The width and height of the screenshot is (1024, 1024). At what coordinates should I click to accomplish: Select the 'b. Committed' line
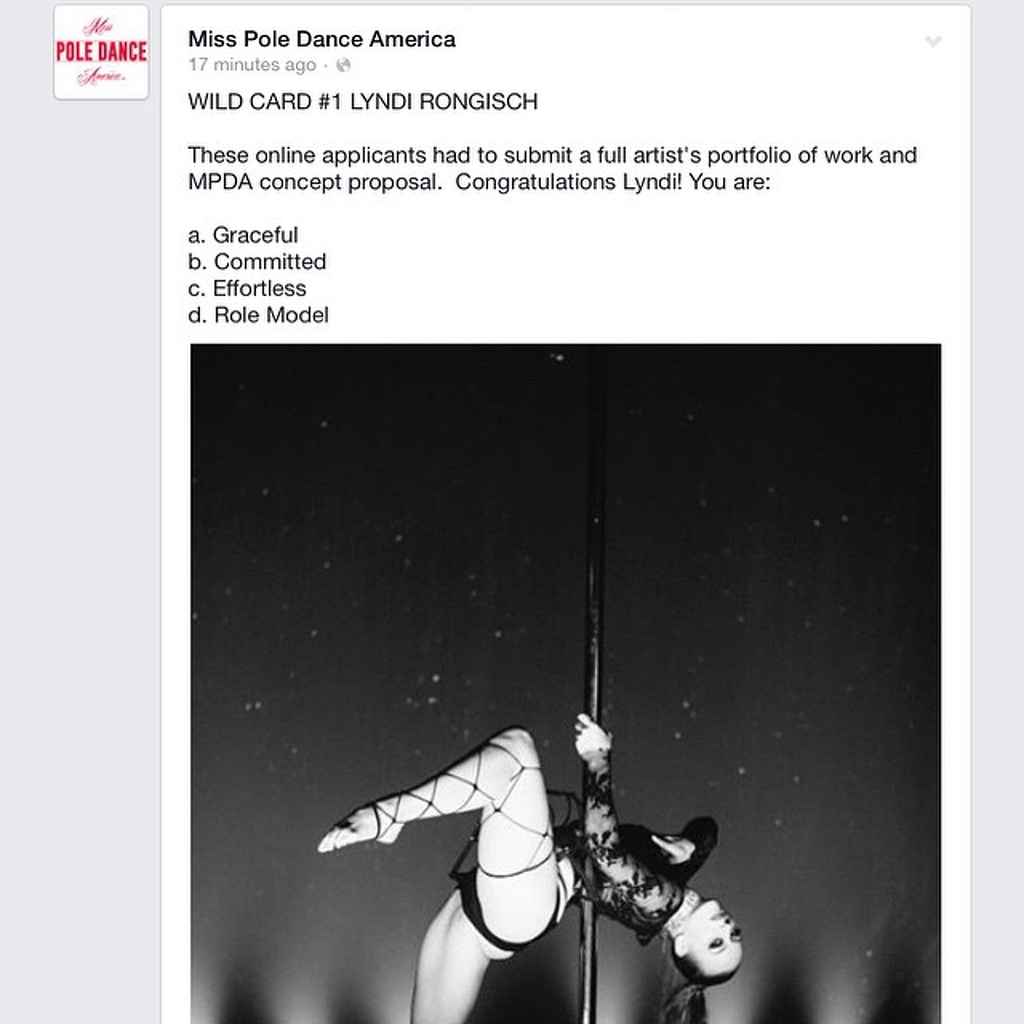(x=257, y=262)
